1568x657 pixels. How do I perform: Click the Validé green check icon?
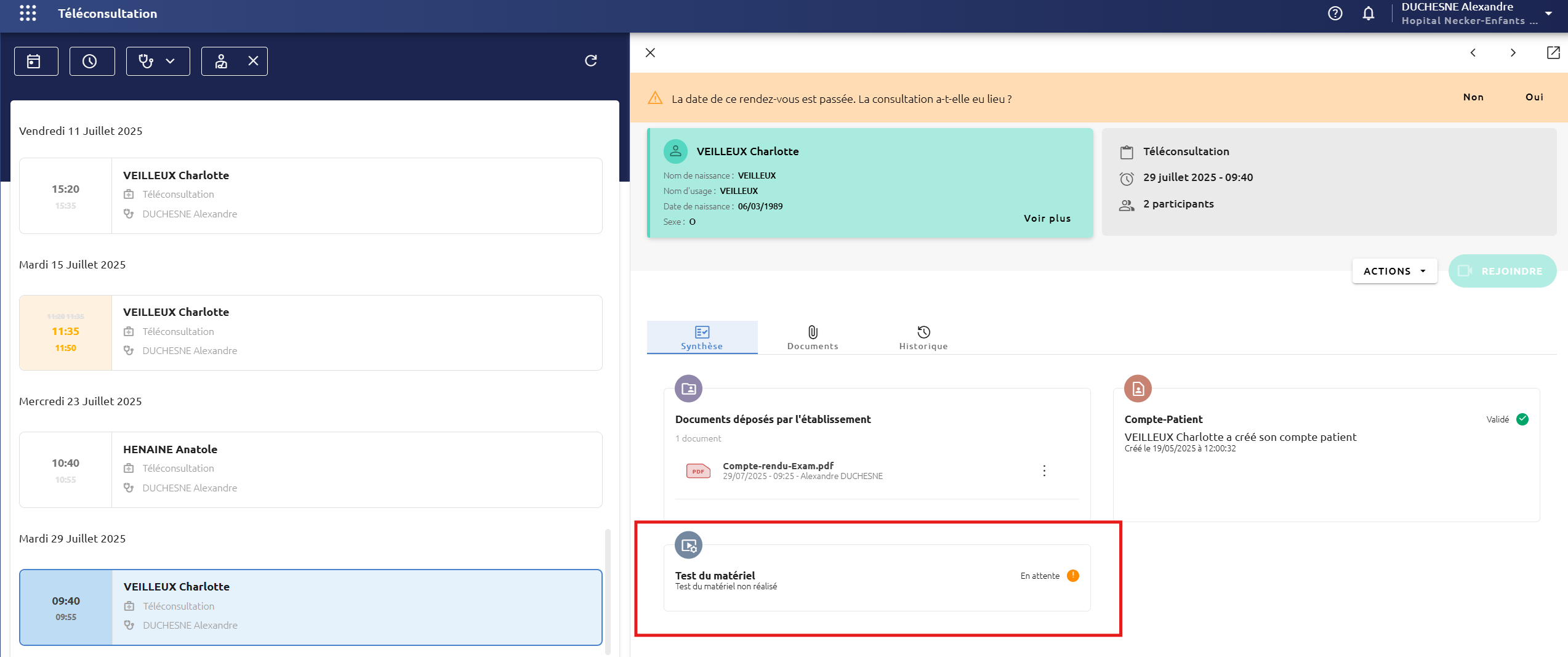pyautogui.click(x=1522, y=419)
